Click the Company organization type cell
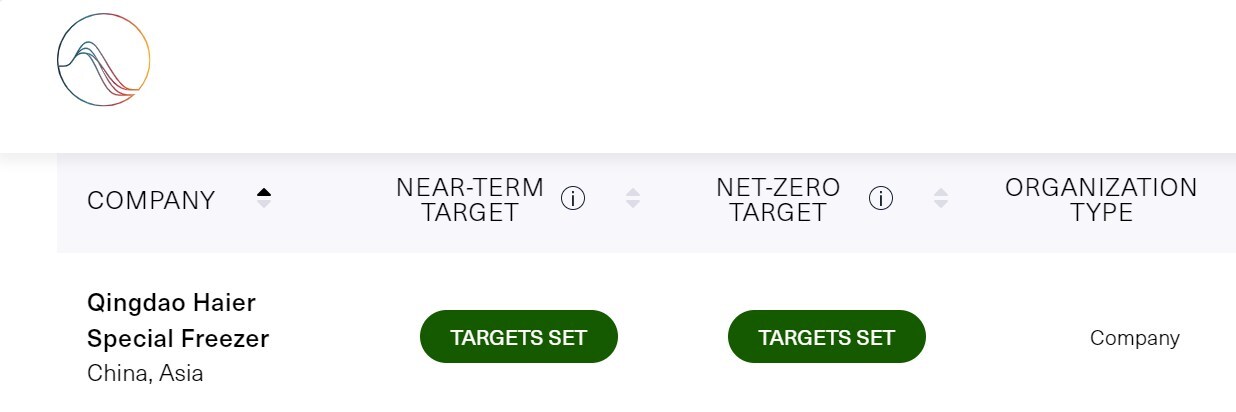 (x=1134, y=338)
